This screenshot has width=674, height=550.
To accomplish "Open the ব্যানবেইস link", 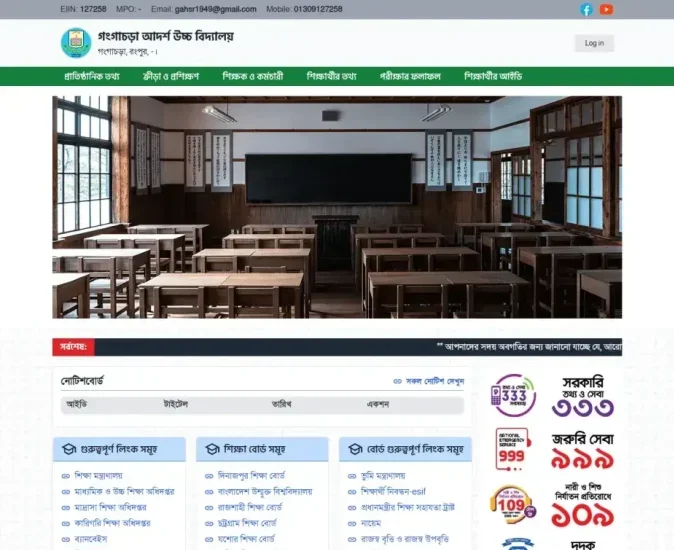I will click(x=90, y=539).
